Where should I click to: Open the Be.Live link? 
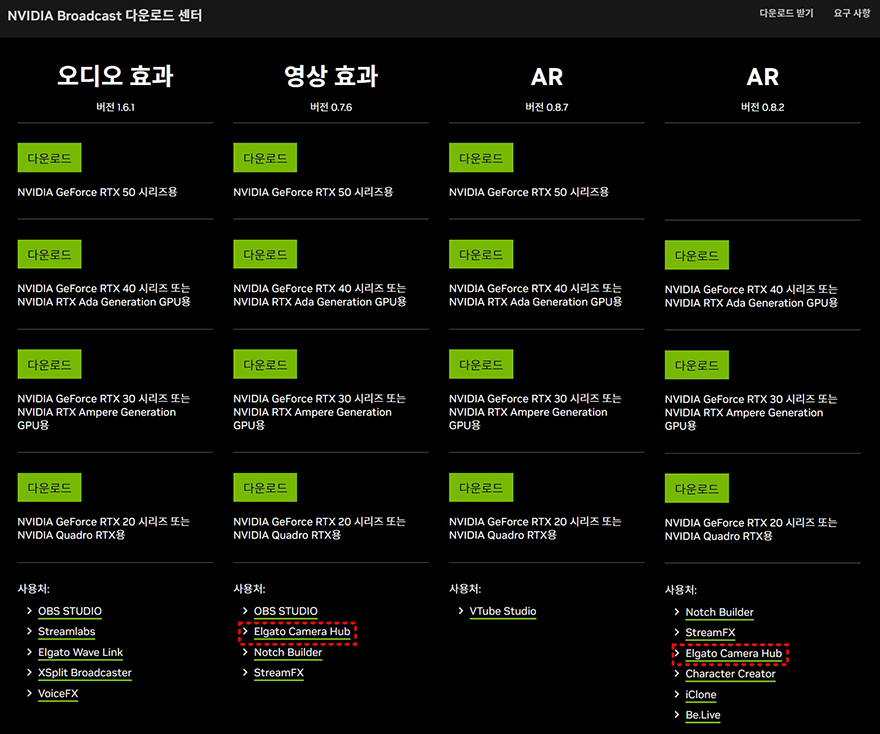(703, 715)
